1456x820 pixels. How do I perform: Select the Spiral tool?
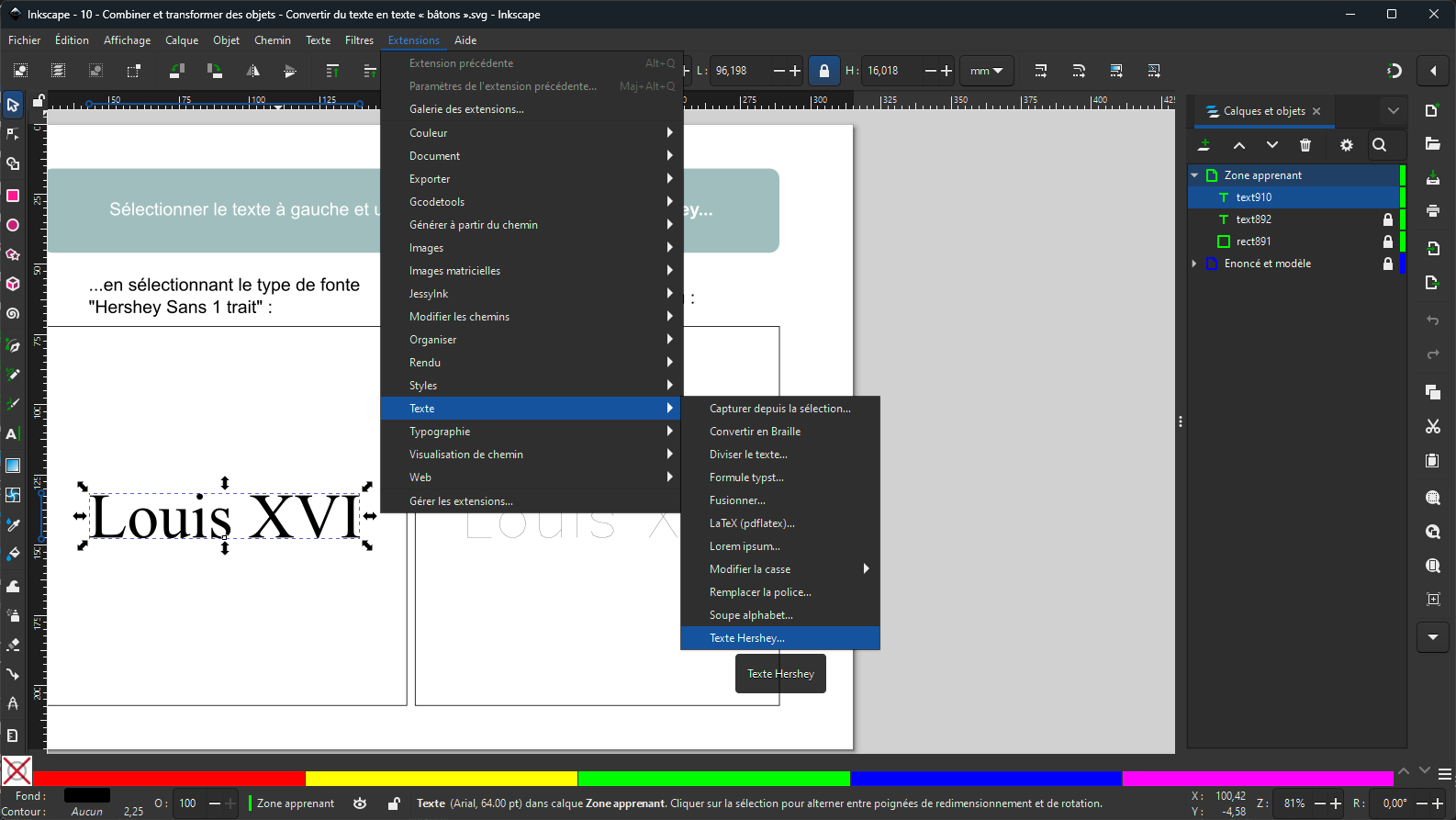coord(13,314)
